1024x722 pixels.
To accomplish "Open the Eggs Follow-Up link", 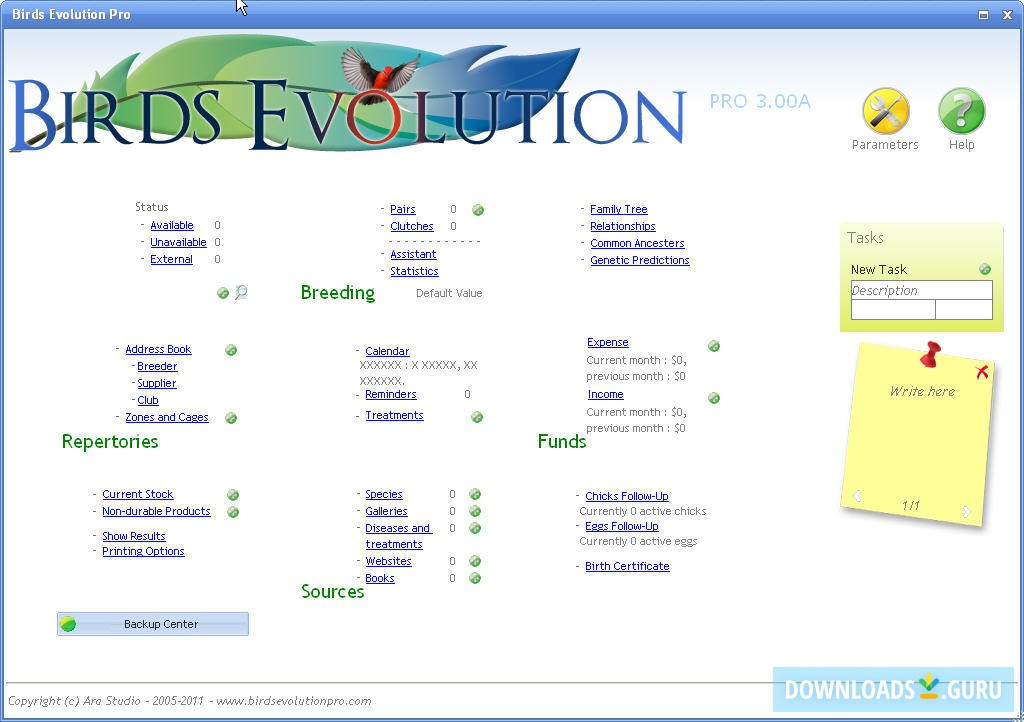I will pyautogui.click(x=622, y=527).
